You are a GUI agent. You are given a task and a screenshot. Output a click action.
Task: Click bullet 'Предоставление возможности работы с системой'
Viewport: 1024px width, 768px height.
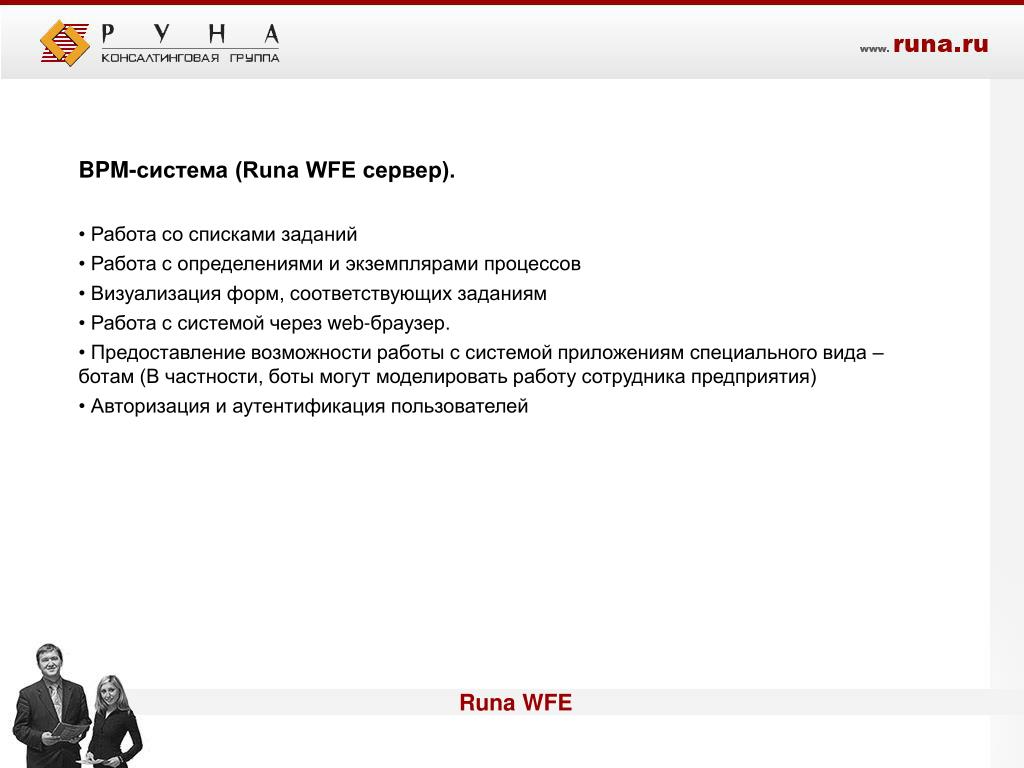[481, 364]
